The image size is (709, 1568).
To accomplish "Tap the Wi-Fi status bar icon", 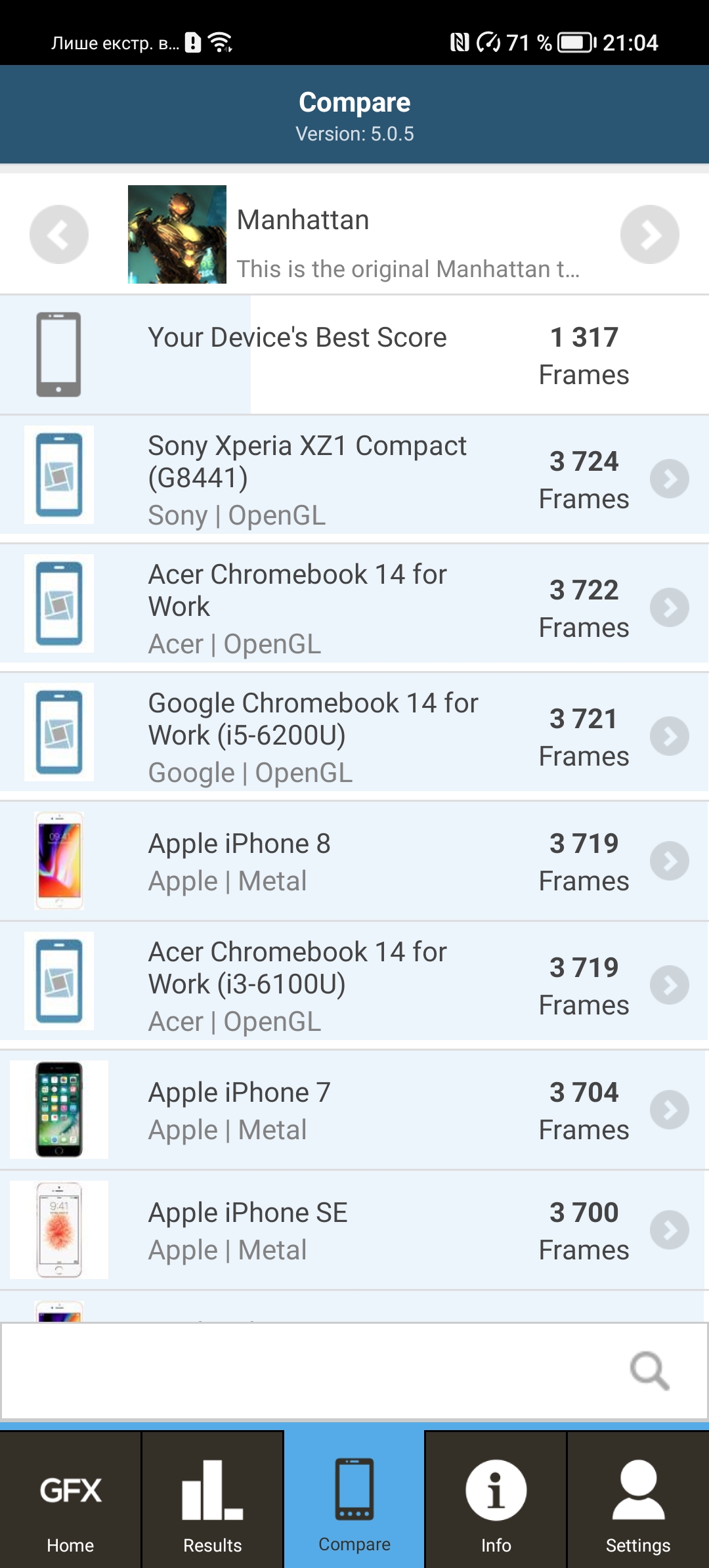I will 220,43.
